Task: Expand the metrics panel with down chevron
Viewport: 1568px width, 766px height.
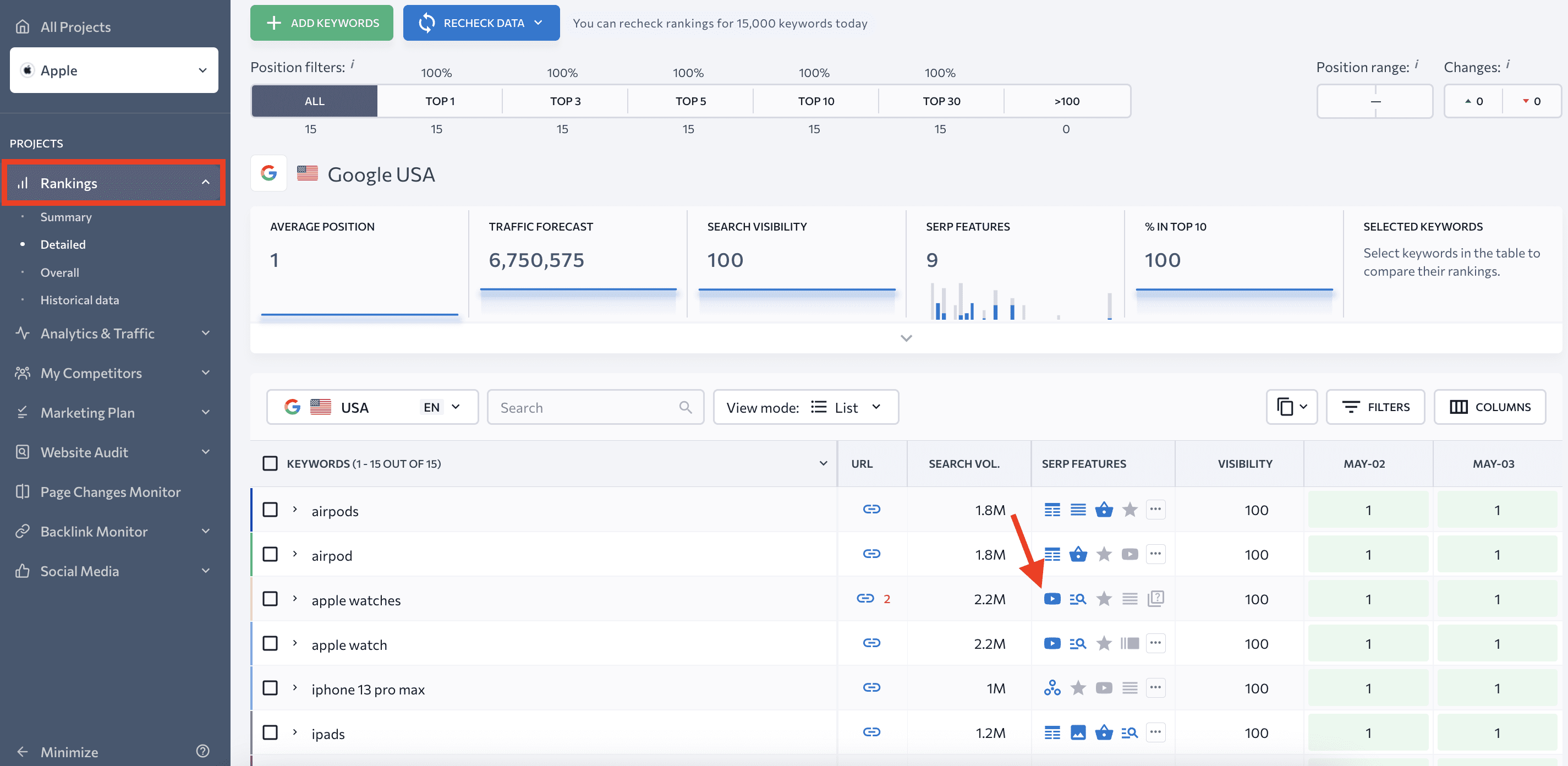Action: (906, 338)
